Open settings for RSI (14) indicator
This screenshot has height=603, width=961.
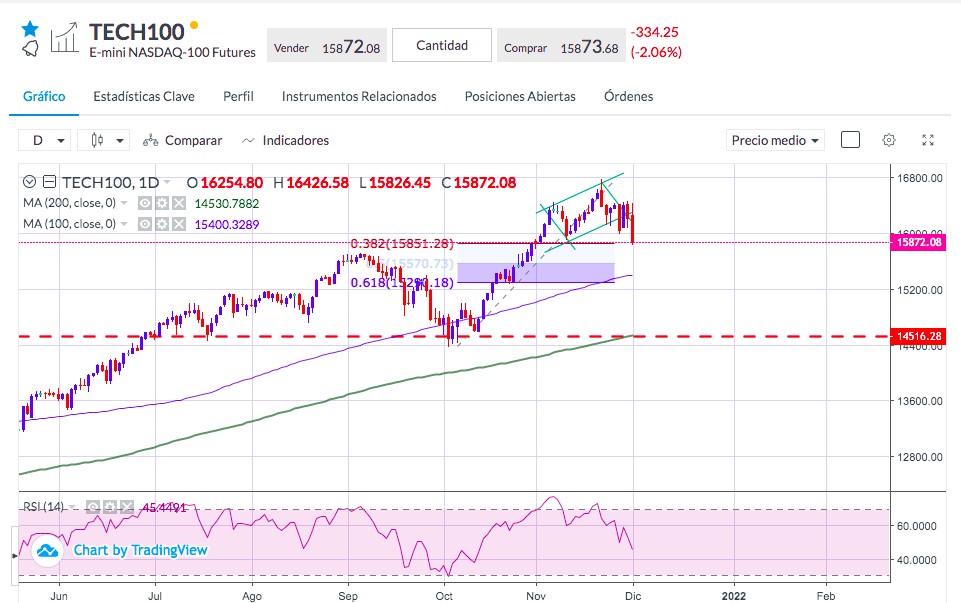pyautogui.click(x=110, y=507)
